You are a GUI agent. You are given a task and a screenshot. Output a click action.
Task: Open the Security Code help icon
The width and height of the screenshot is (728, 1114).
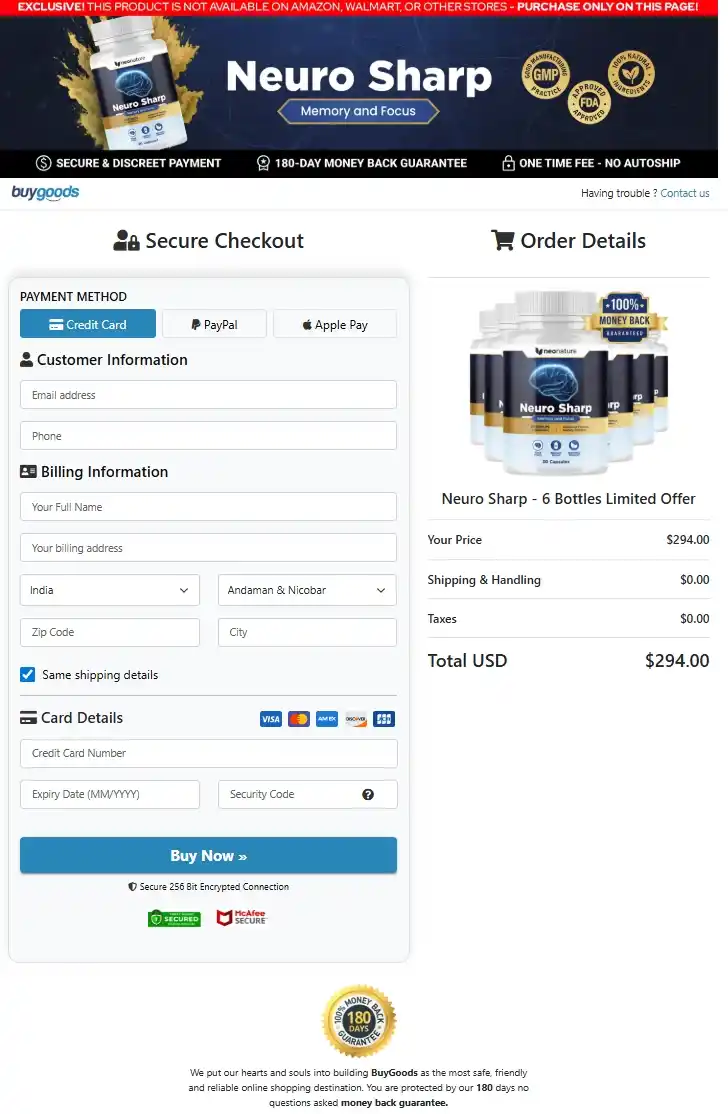tap(368, 794)
